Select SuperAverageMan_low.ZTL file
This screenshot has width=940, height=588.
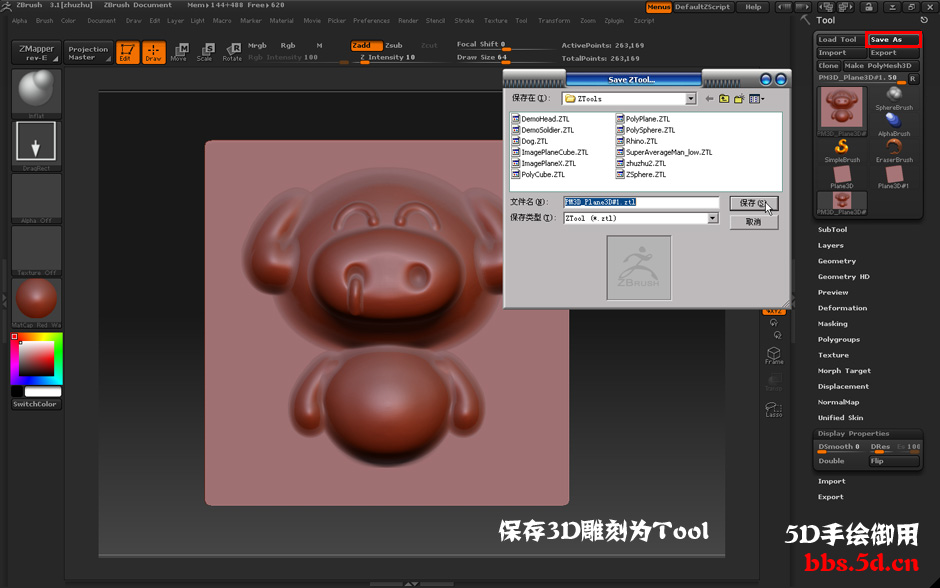pyautogui.click(x=664, y=152)
